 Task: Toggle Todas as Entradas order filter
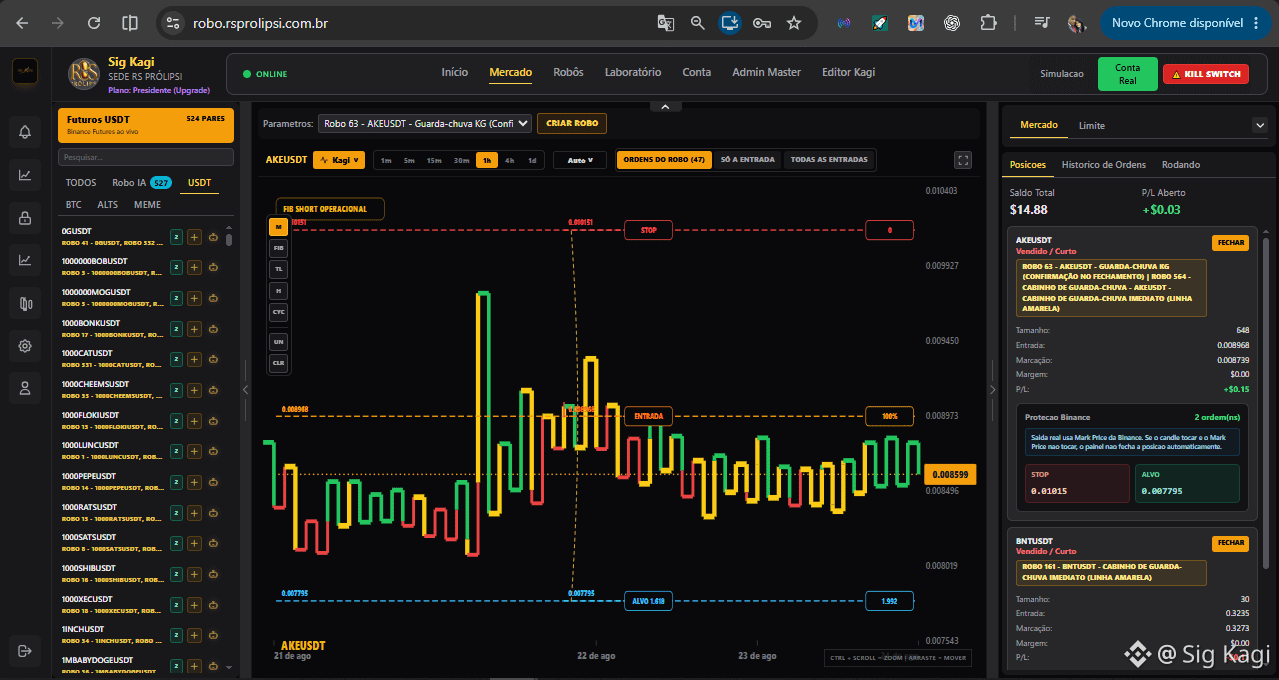point(829,160)
